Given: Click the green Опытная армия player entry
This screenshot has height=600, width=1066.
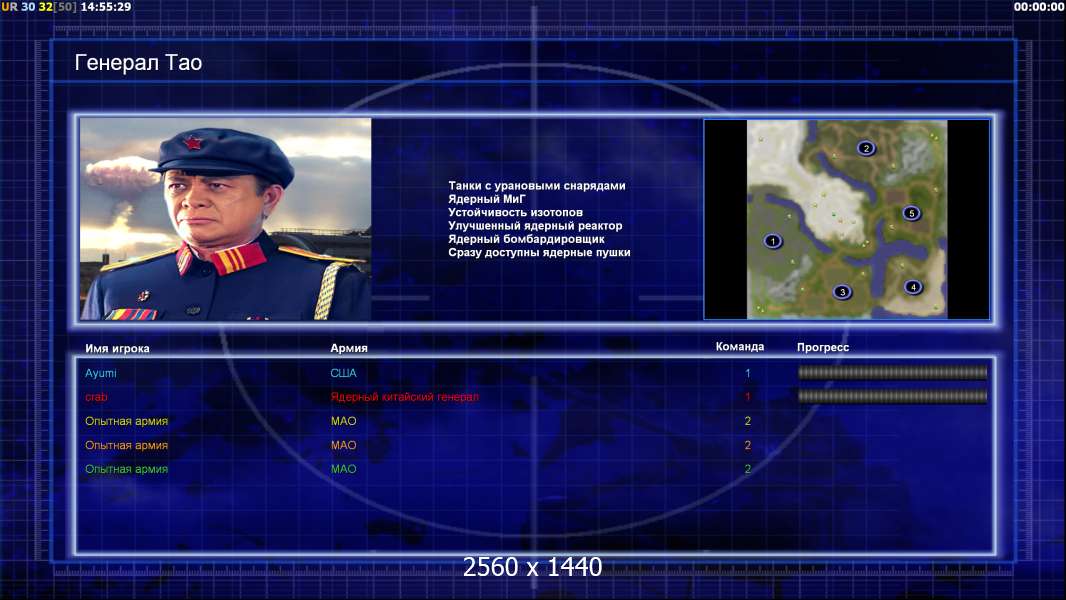Looking at the screenshot, I should (x=126, y=469).
